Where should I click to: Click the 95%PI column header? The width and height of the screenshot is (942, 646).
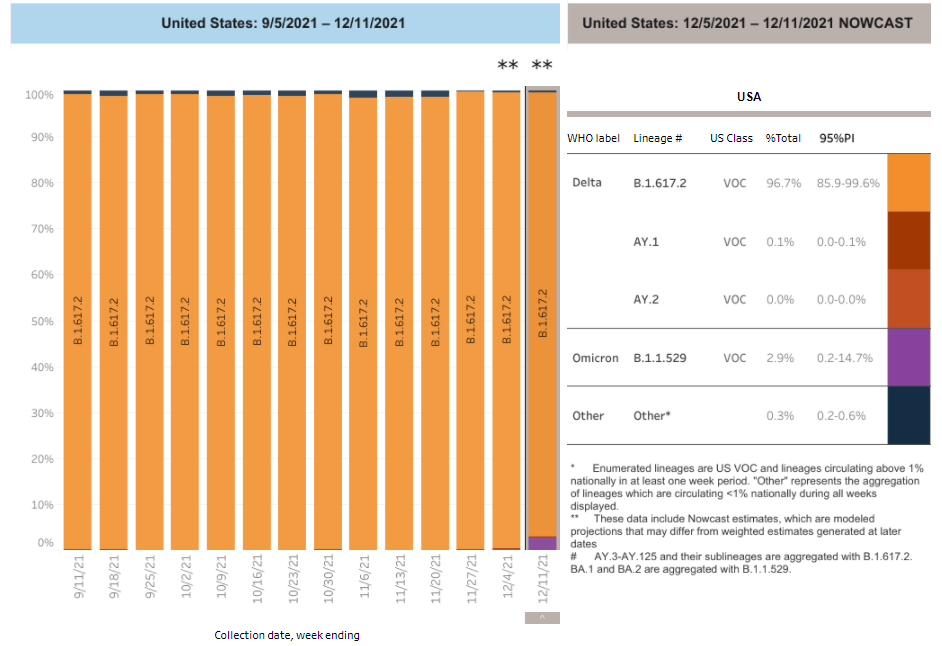coord(837,138)
